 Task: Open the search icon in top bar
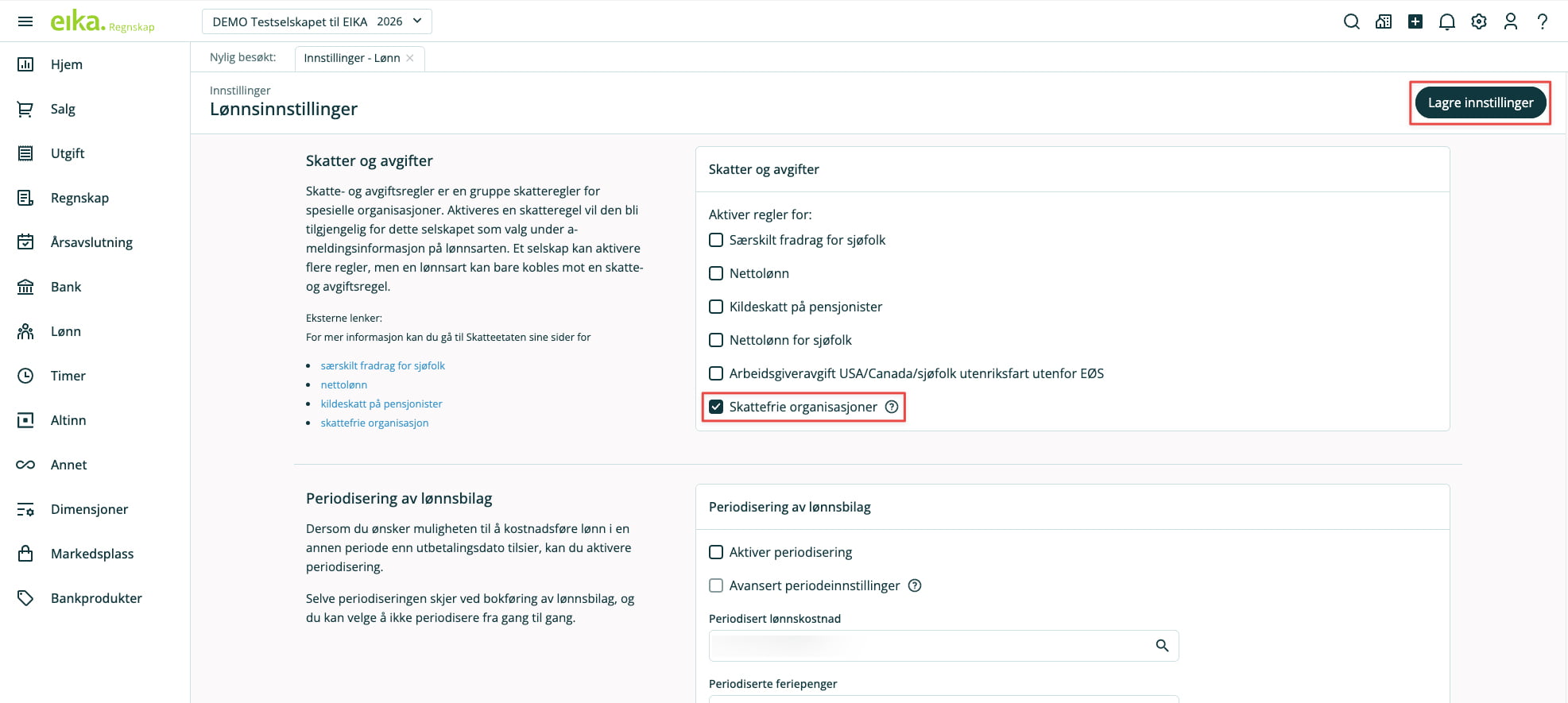(x=1351, y=22)
